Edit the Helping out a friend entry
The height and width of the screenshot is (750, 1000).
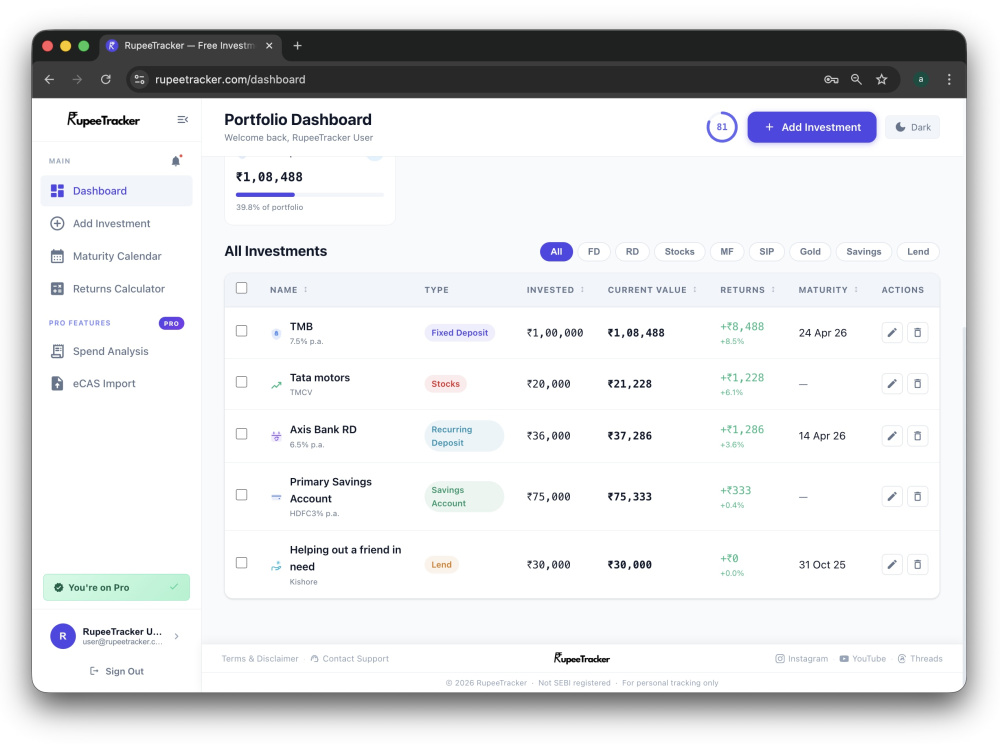click(x=892, y=564)
